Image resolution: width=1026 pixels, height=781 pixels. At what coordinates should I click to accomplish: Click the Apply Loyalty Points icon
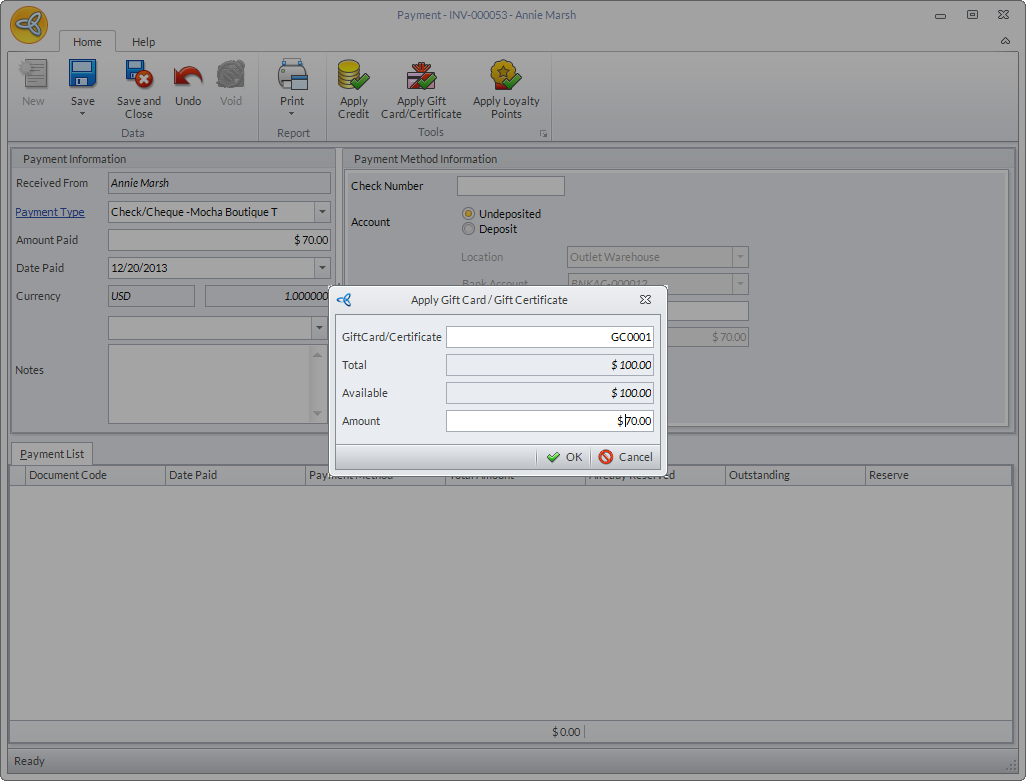pyautogui.click(x=506, y=75)
